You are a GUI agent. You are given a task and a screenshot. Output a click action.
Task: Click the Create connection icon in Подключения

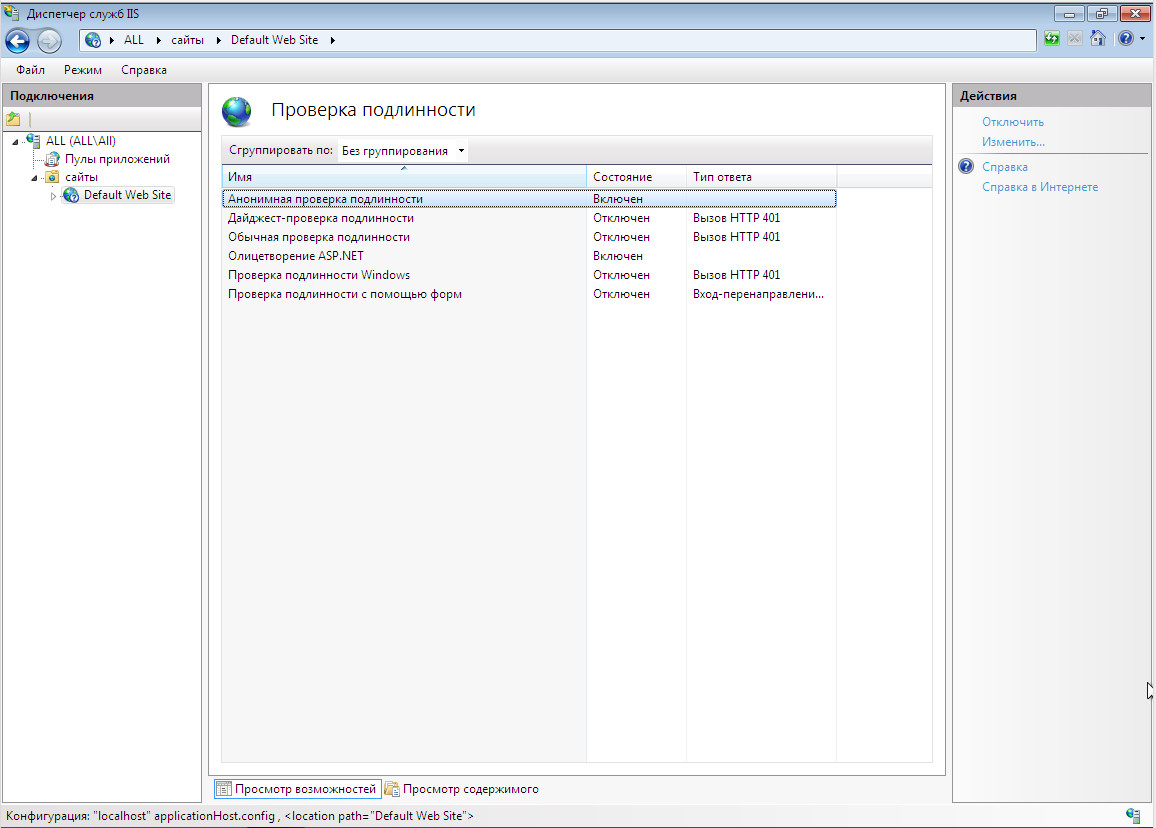[x=13, y=119]
